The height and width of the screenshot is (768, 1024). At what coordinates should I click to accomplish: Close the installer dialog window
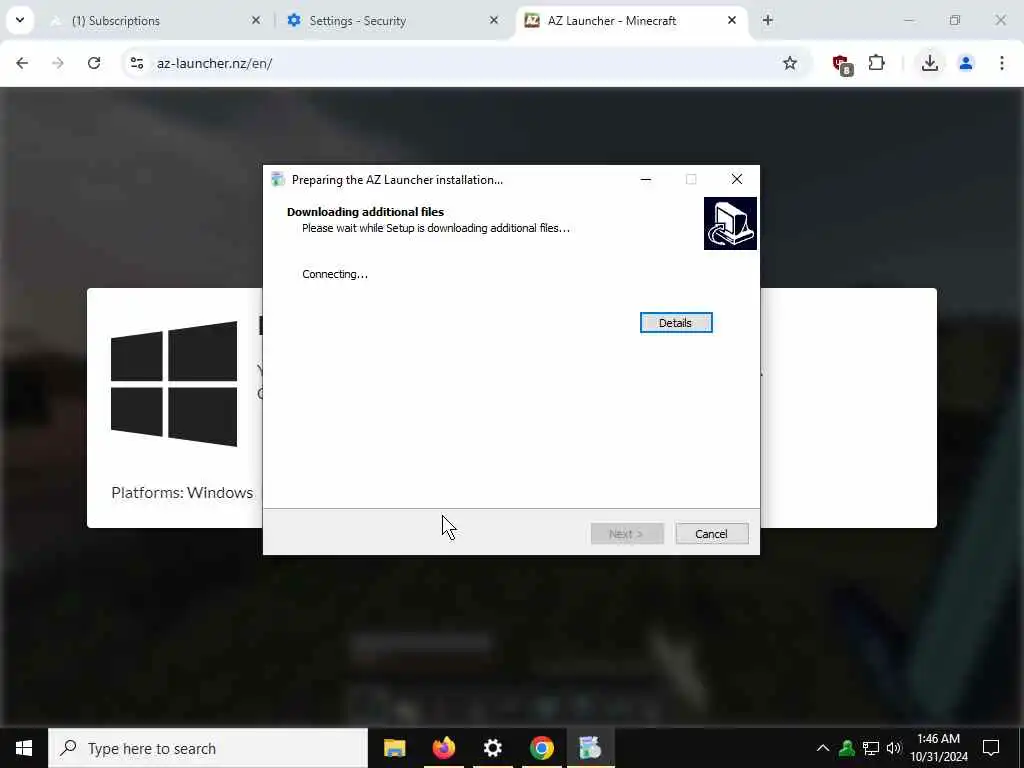[737, 179]
